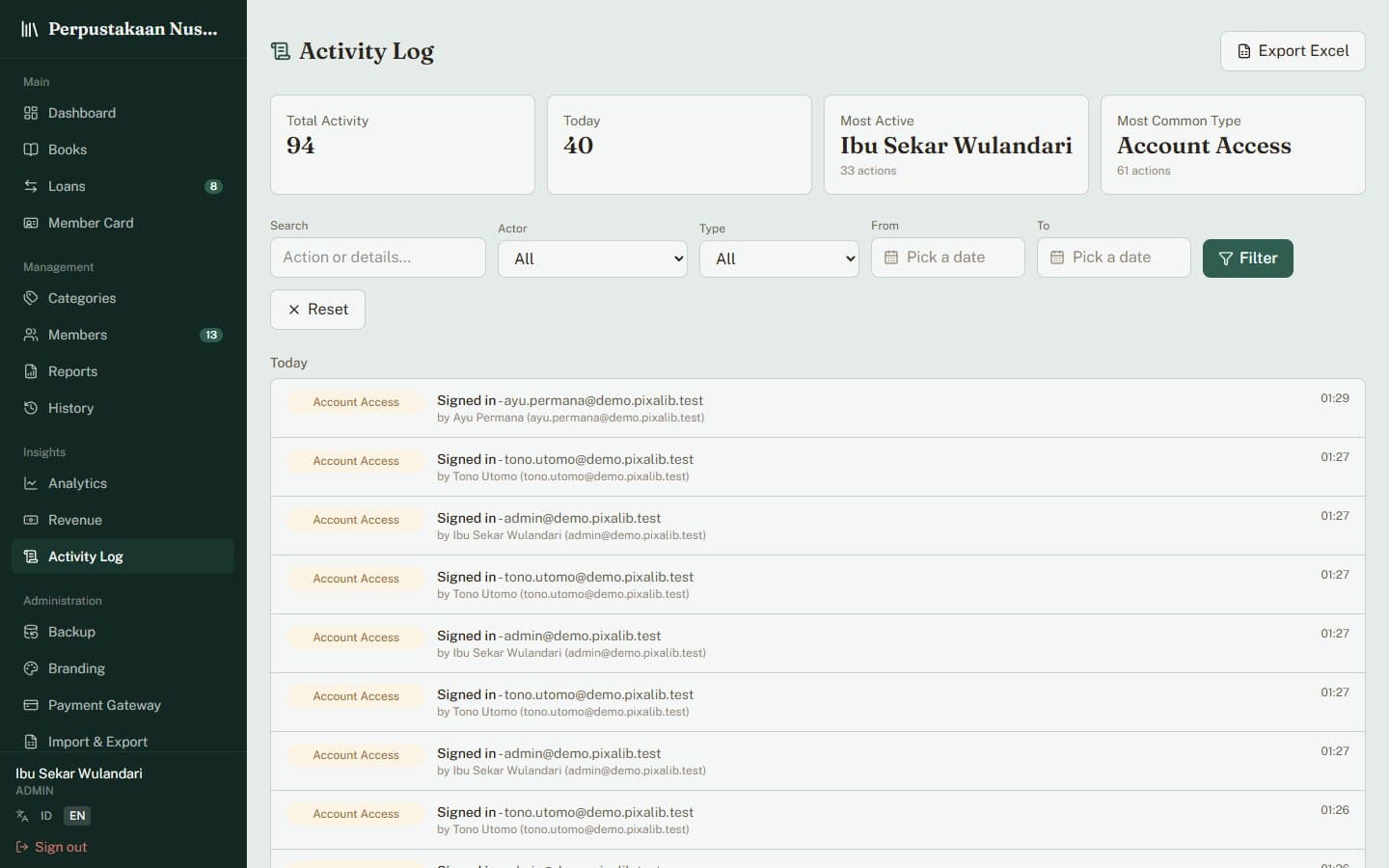
Task: Open the Actor dropdown
Action: (592, 258)
